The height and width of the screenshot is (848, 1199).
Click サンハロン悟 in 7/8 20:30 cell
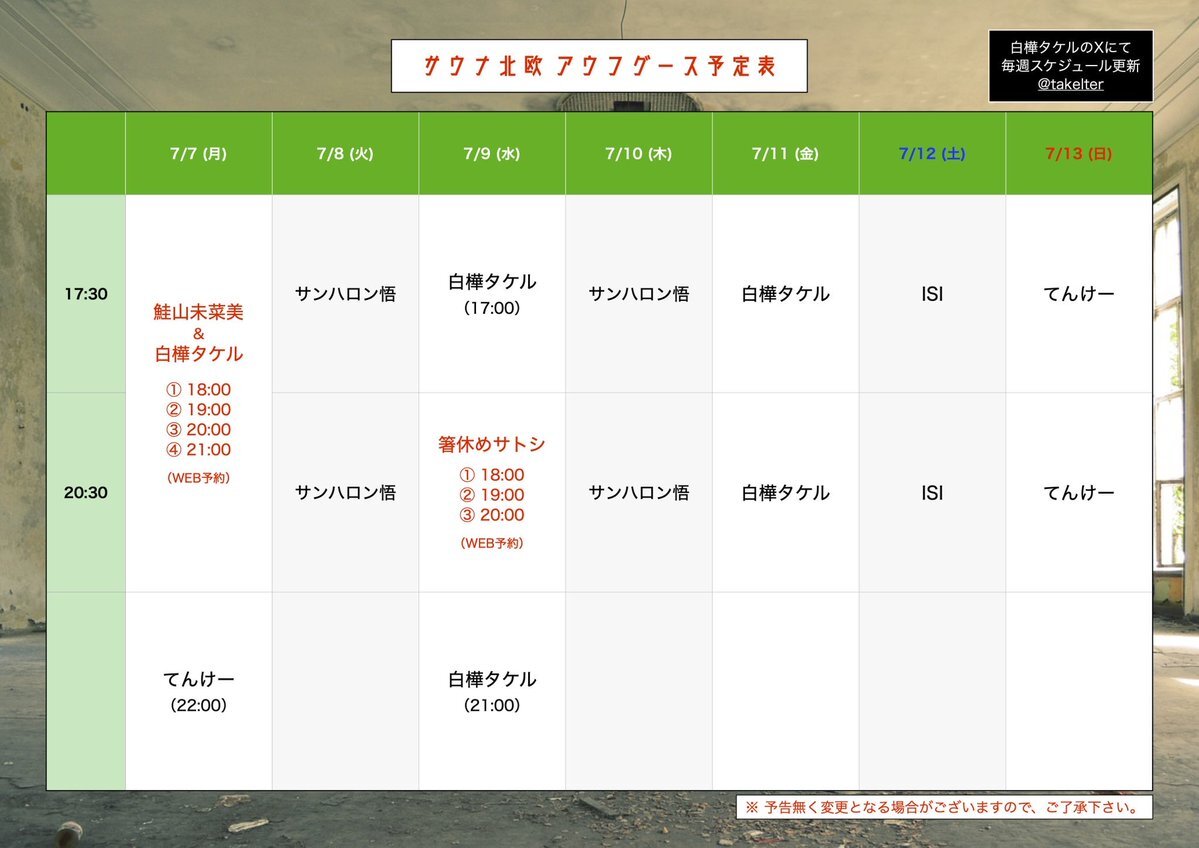coord(346,492)
